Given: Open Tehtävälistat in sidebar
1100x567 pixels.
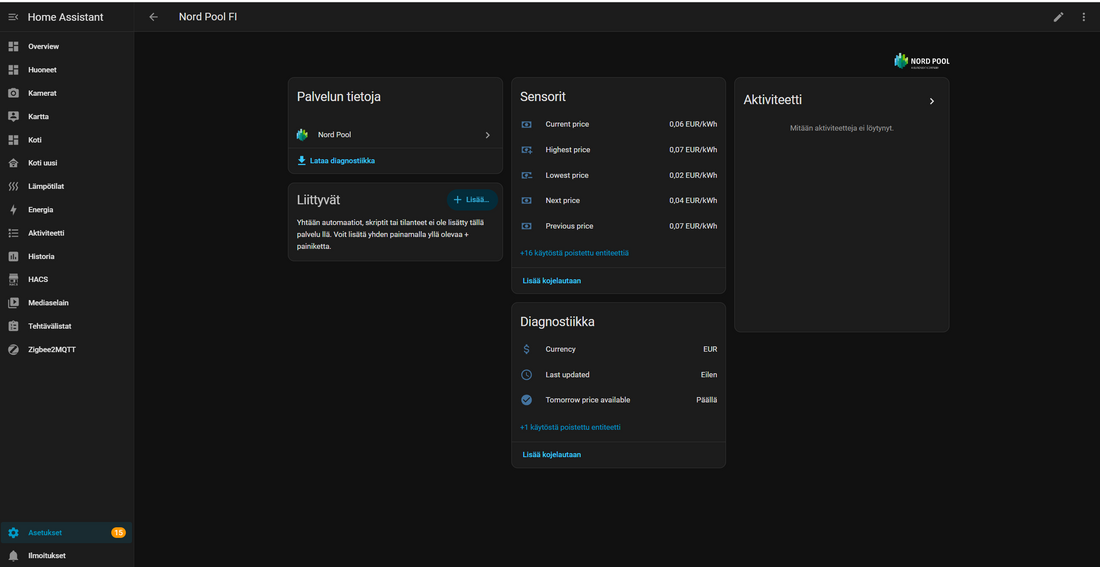Looking at the screenshot, I should 67,326.
